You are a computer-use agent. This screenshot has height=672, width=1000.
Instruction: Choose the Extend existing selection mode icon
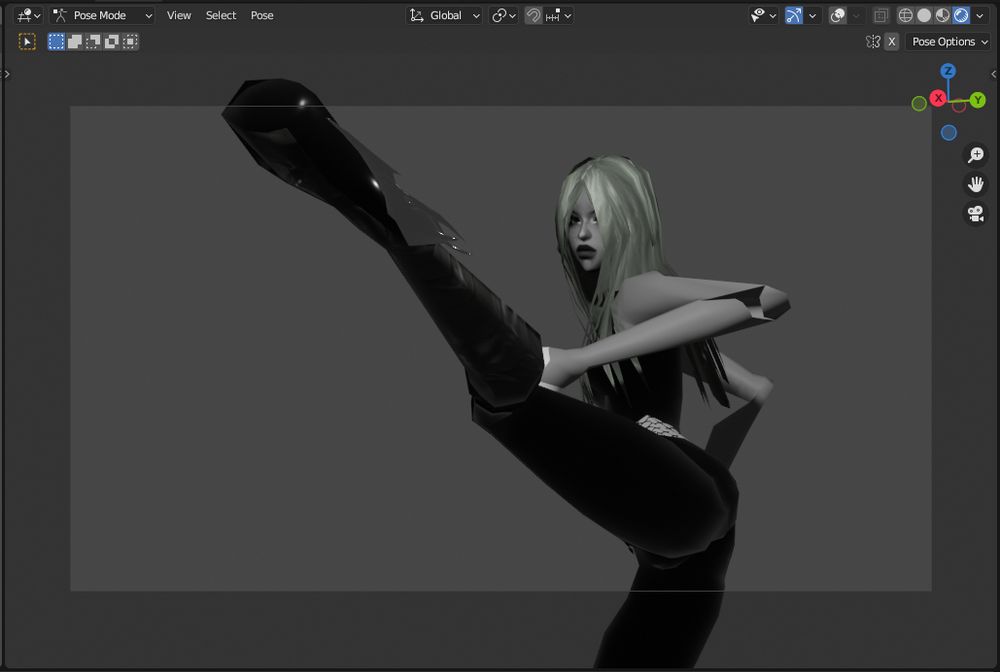(75, 42)
